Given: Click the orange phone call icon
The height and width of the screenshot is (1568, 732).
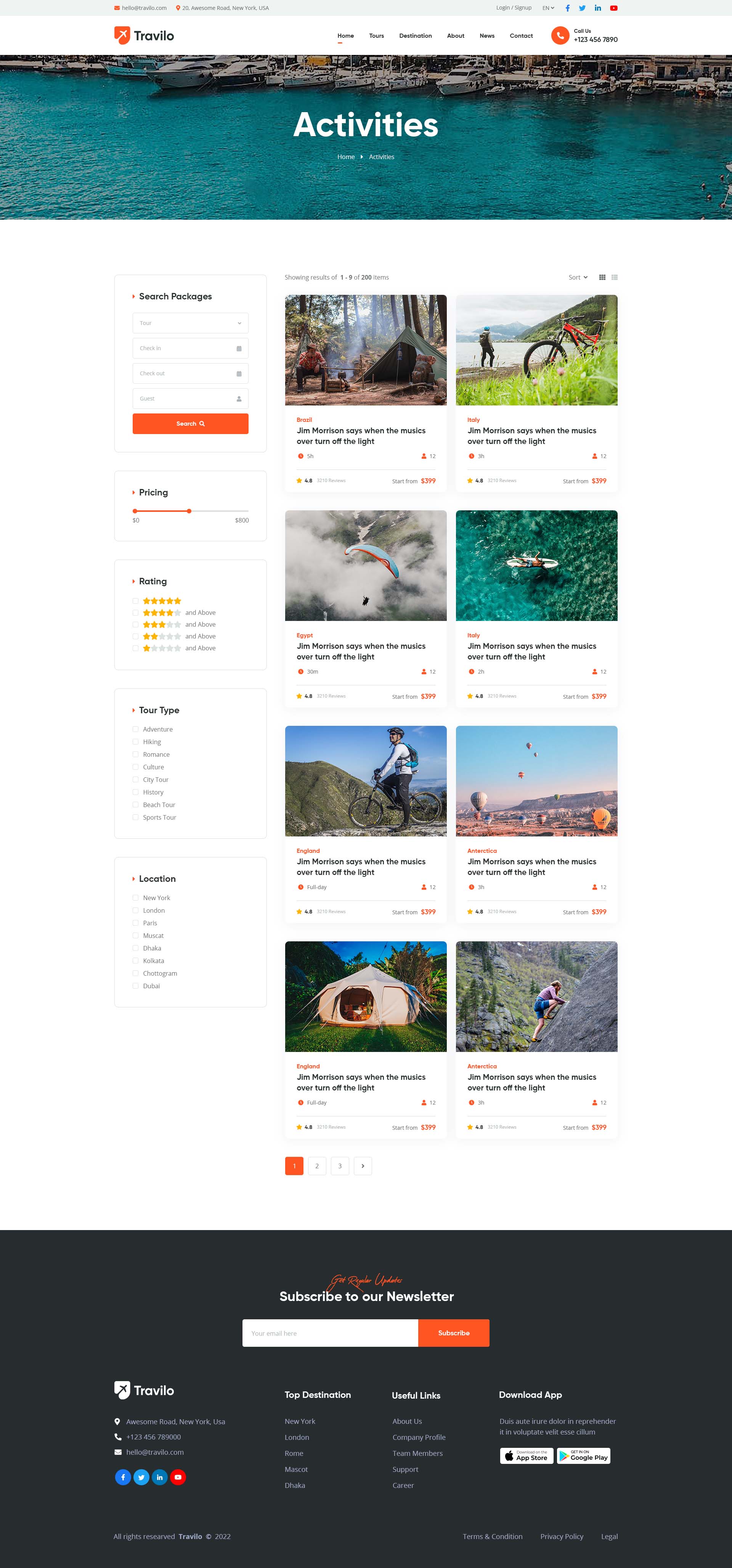Looking at the screenshot, I should point(560,35).
